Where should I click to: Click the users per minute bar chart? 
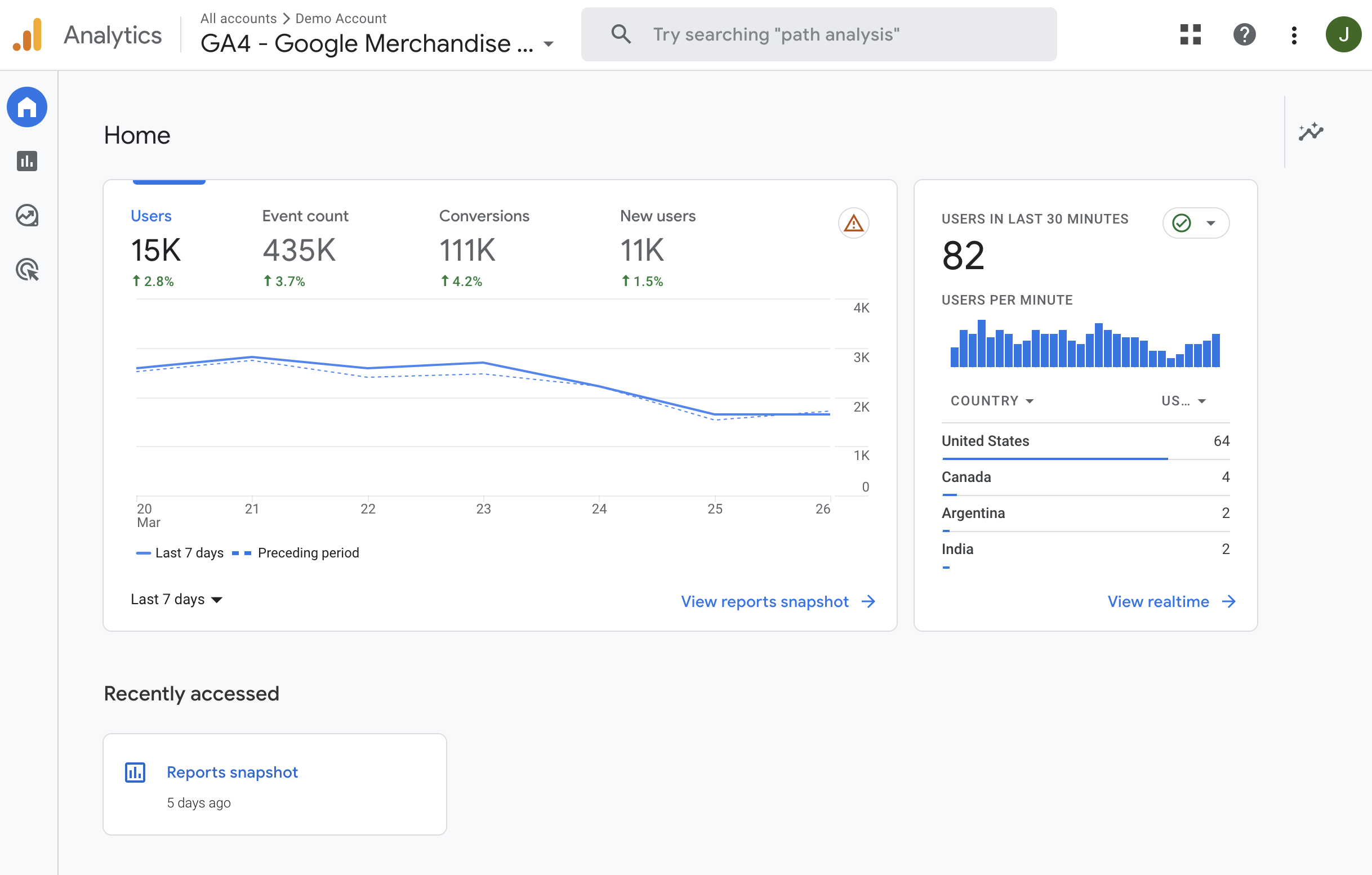click(x=1085, y=343)
